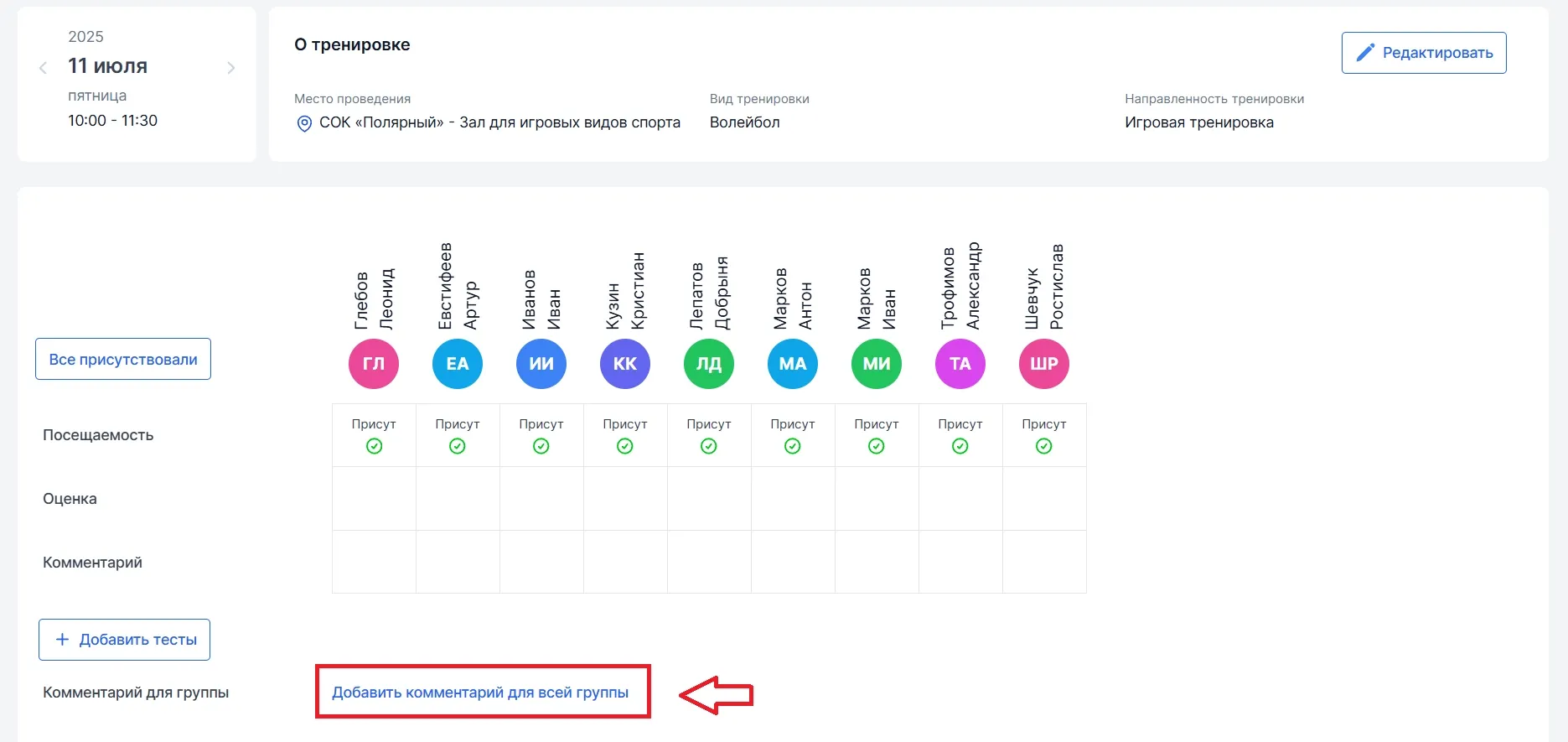Open avatar ЛД of Лепатов Добрыня
Screen dimensions: 1568x742
(x=709, y=364)
